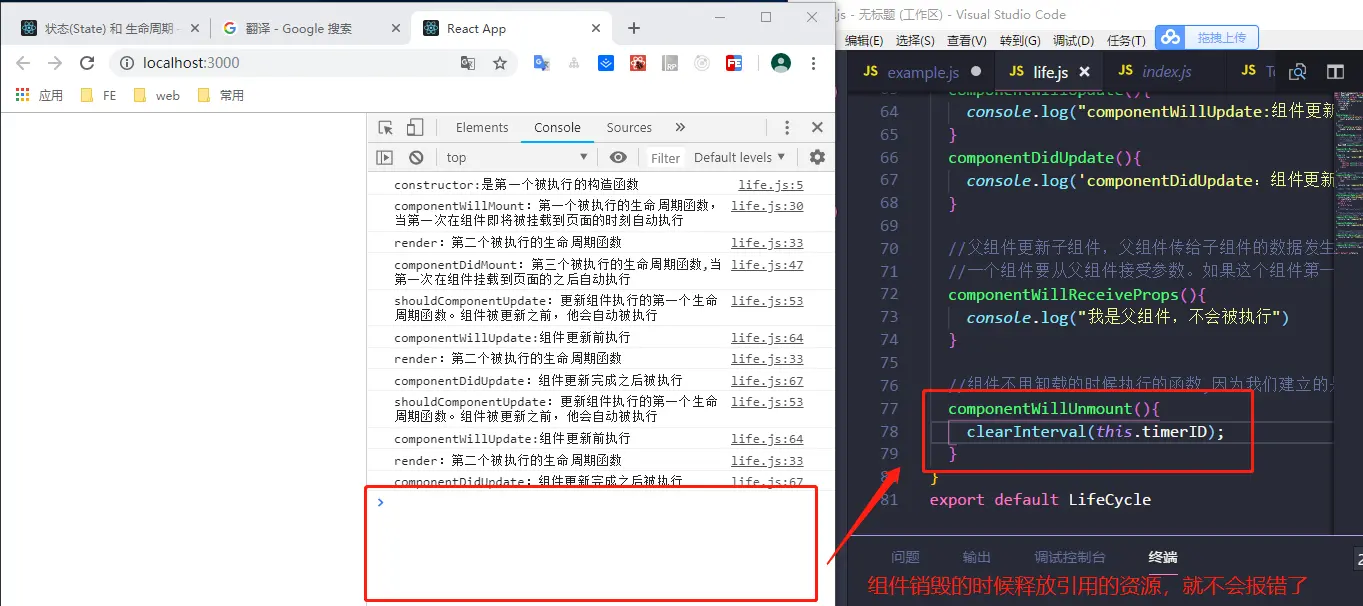Expand more DevTools tabs chevron

click(680, 127)
